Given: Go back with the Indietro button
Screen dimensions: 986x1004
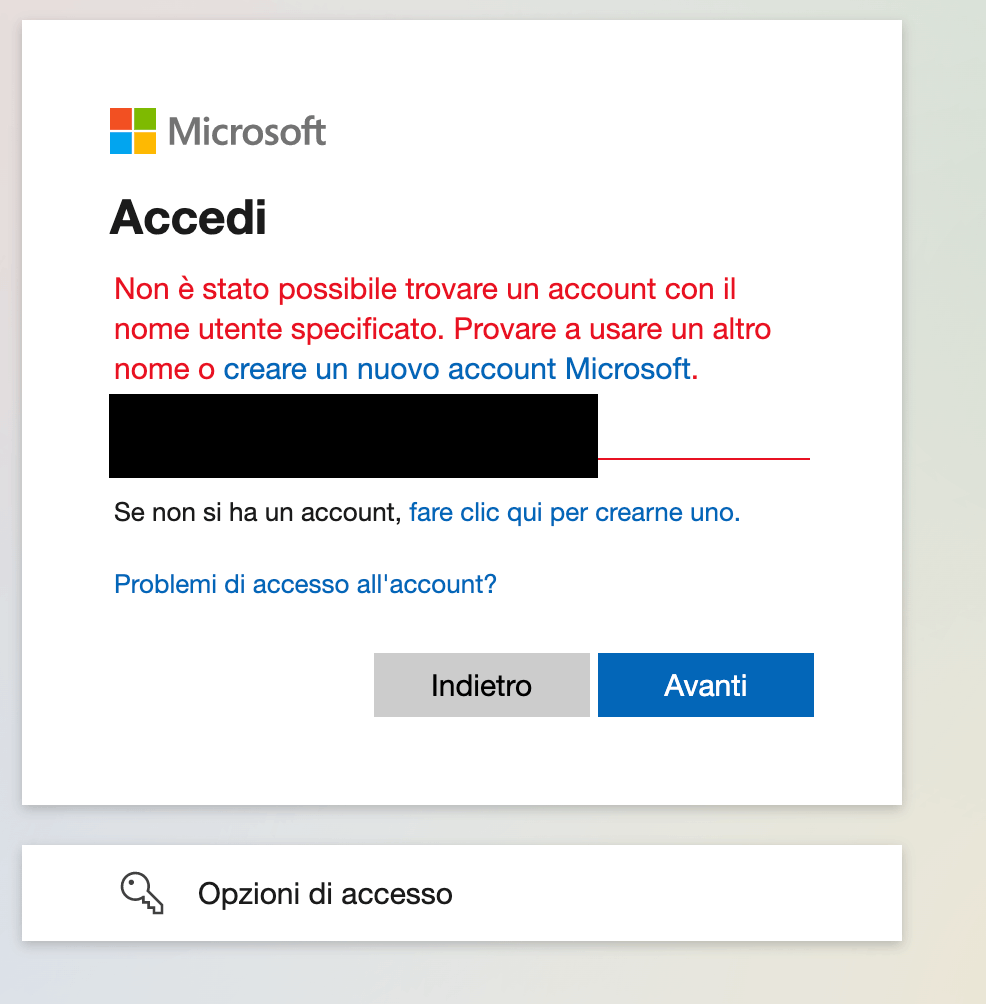Looking at the screenshot, I should click(x=481, y=685).
